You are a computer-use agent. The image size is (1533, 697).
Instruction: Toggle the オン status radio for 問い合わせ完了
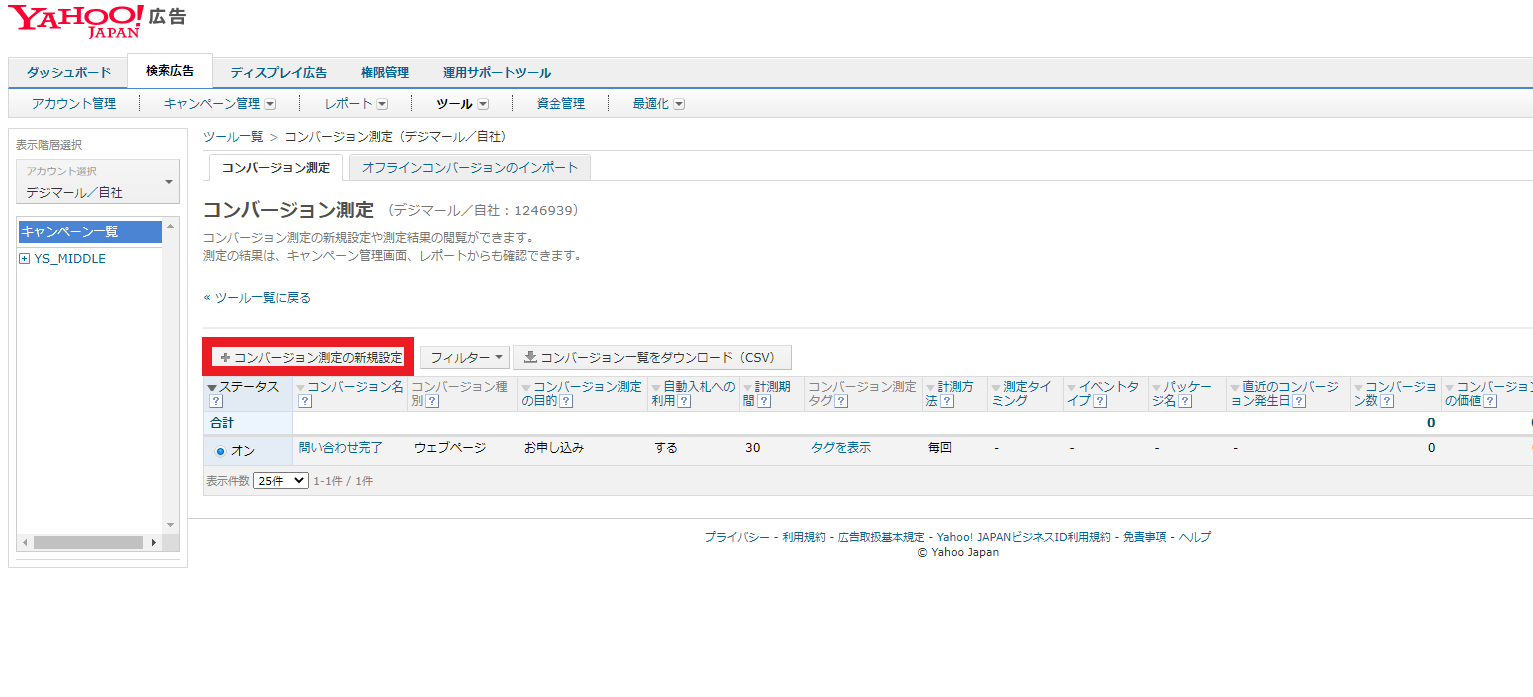point(220,451)
